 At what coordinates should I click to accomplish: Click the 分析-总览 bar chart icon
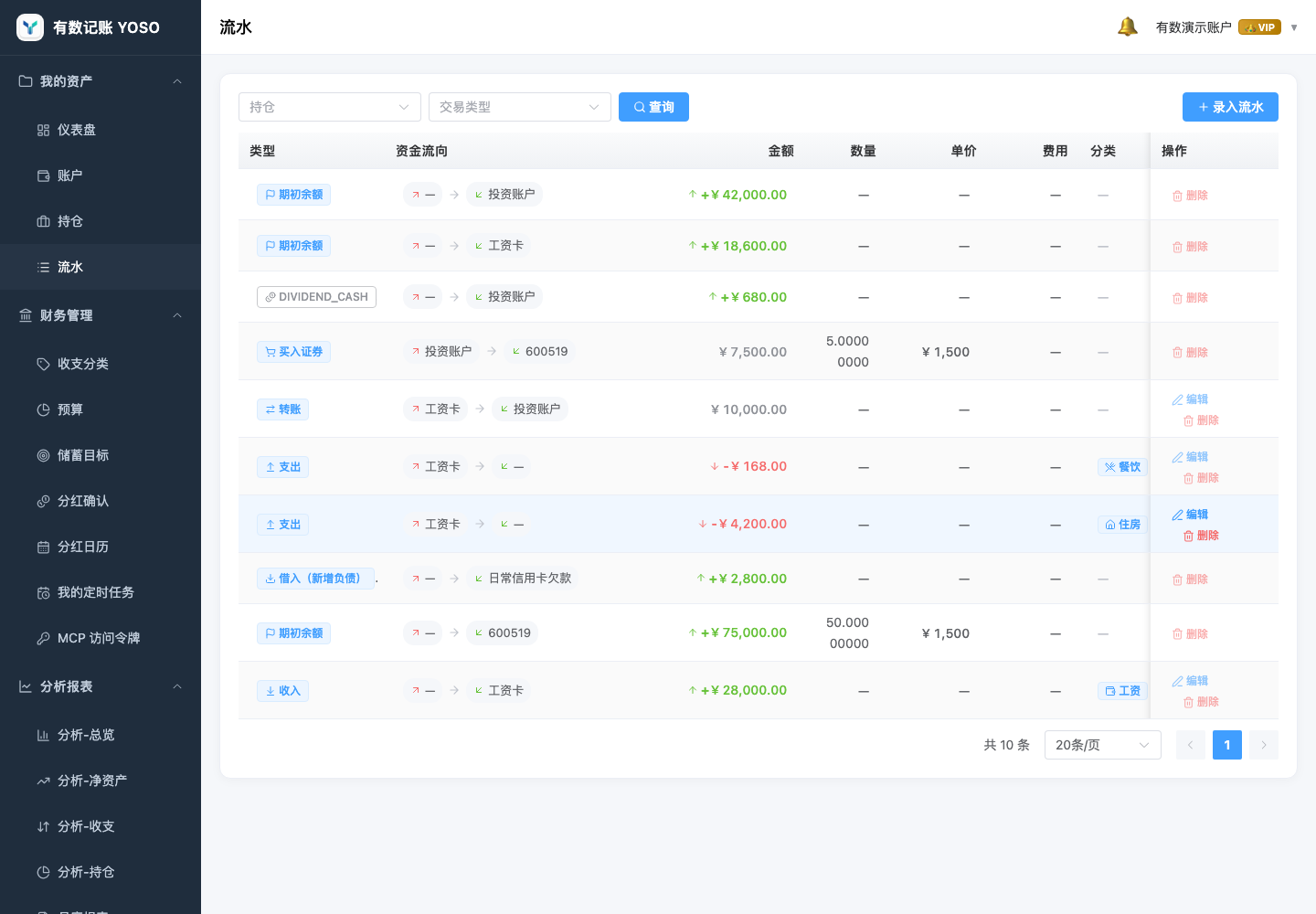[x=43, y=735]
